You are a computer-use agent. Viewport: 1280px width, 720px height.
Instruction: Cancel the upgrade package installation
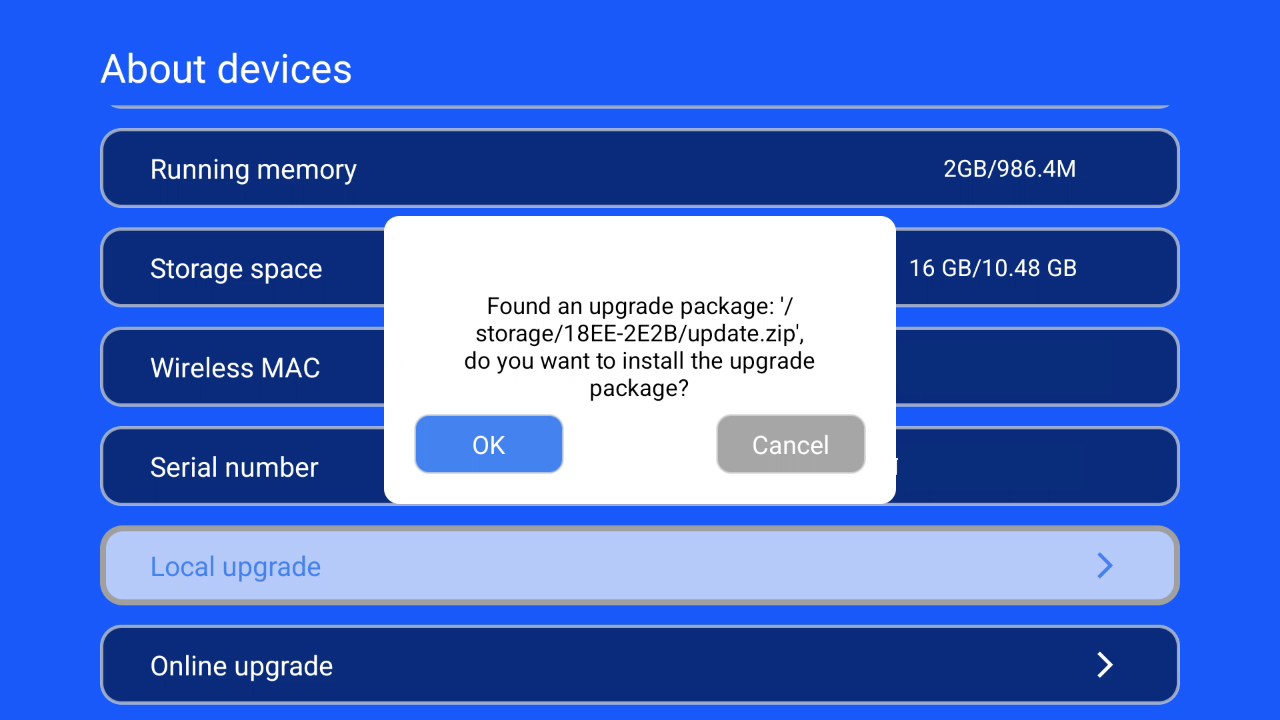(790, 444)
